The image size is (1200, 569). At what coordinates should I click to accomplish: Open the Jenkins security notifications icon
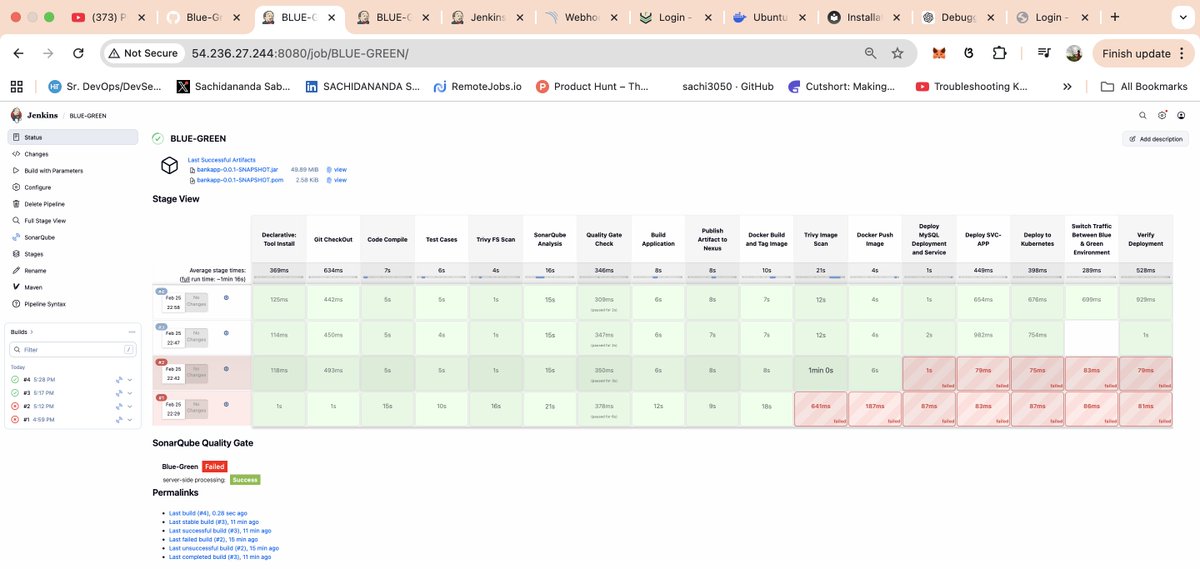coord(1162,115)
